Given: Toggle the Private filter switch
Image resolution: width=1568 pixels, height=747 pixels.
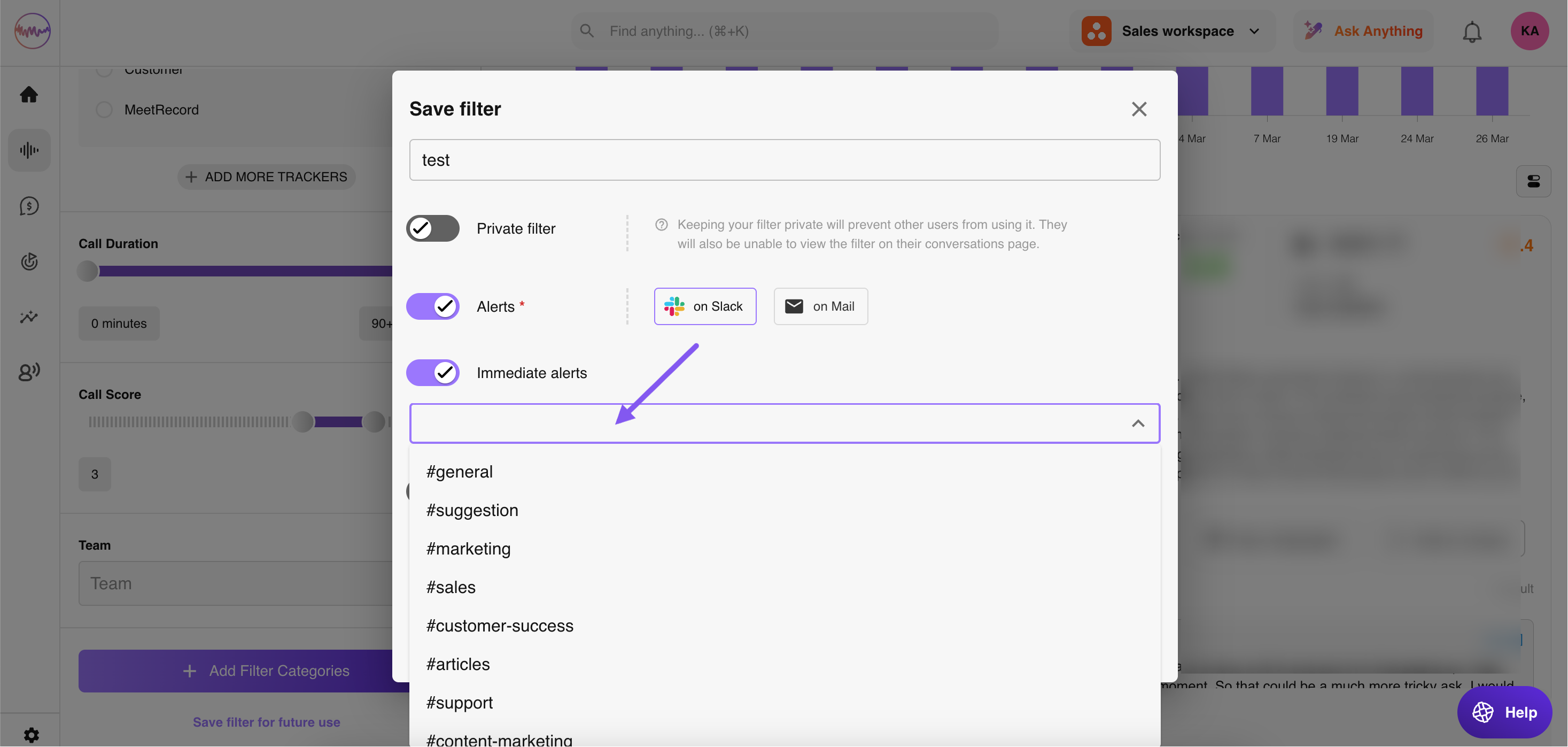Looking at the screenshot, I should point(433,228).
